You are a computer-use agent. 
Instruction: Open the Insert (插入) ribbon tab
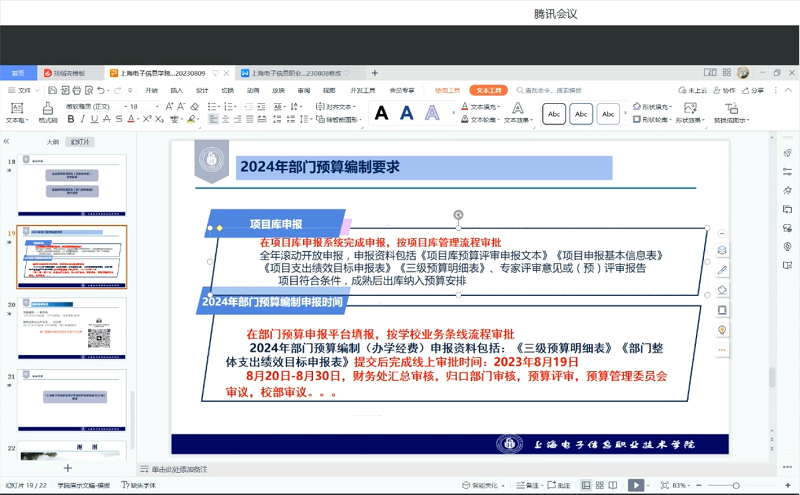pyautogui.click(x=176, y=90)
